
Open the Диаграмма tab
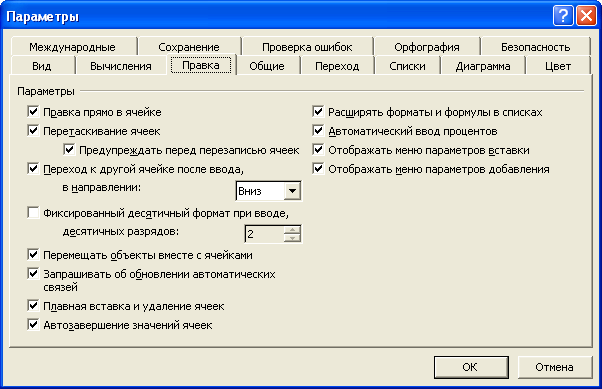tap(483, 66)
